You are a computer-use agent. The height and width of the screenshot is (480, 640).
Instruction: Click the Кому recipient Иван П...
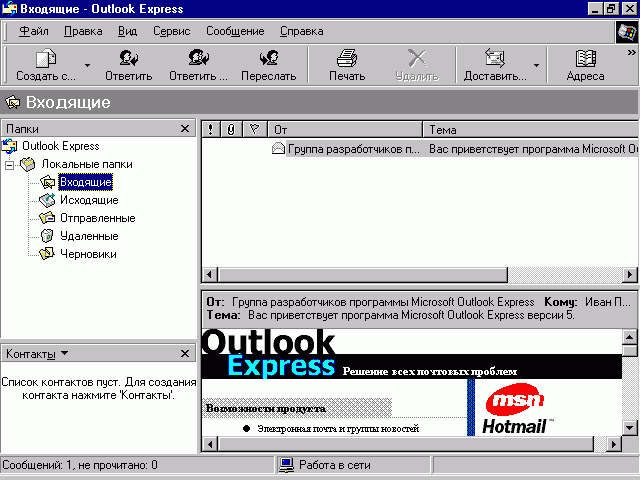coord(608,302)
